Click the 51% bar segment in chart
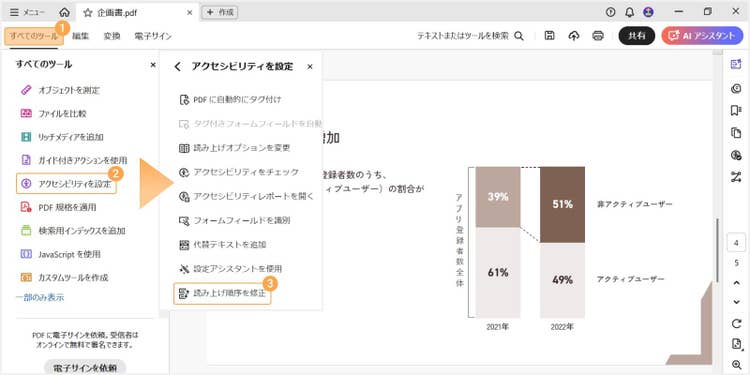This screenshot has height=375, width=750. 562,204
